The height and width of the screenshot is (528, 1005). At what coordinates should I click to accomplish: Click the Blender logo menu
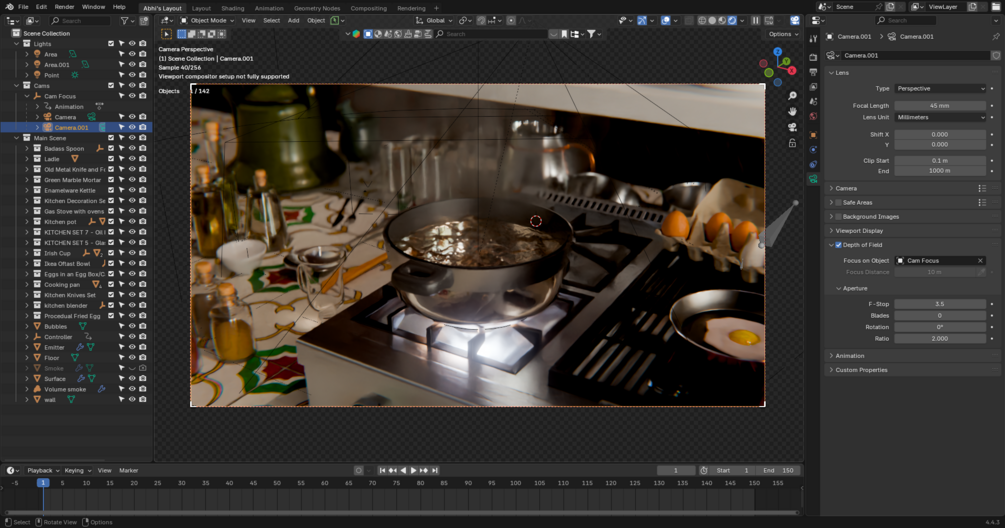(9, 6)
